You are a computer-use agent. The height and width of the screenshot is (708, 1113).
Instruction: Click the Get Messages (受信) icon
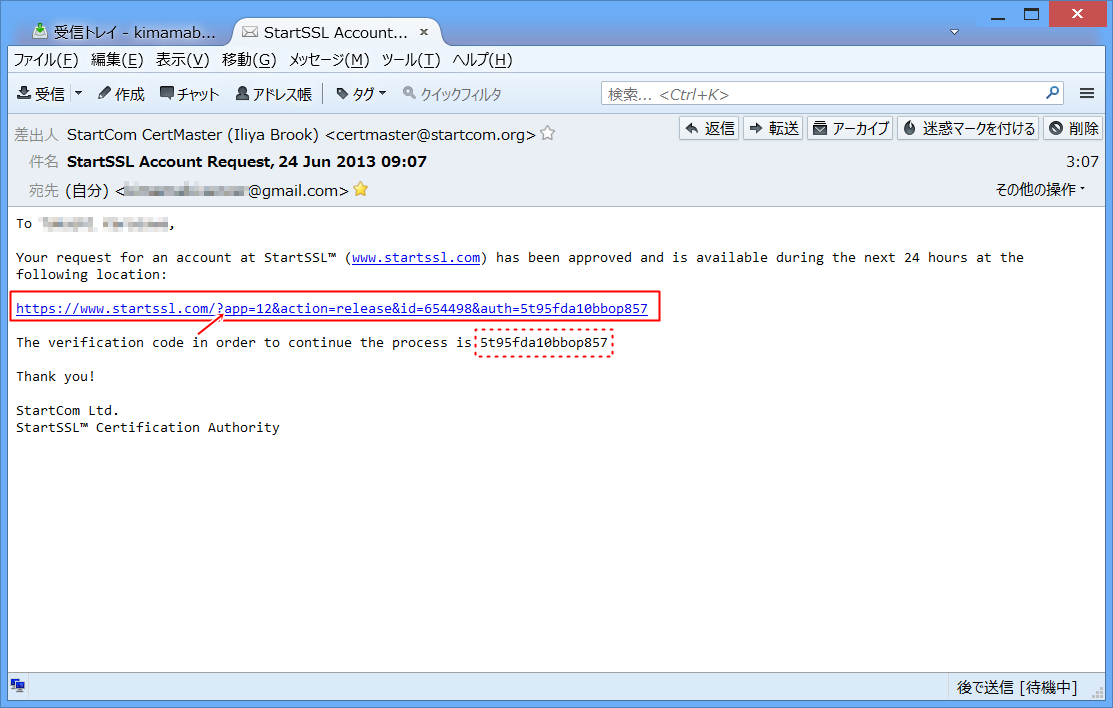click(25, 94)
